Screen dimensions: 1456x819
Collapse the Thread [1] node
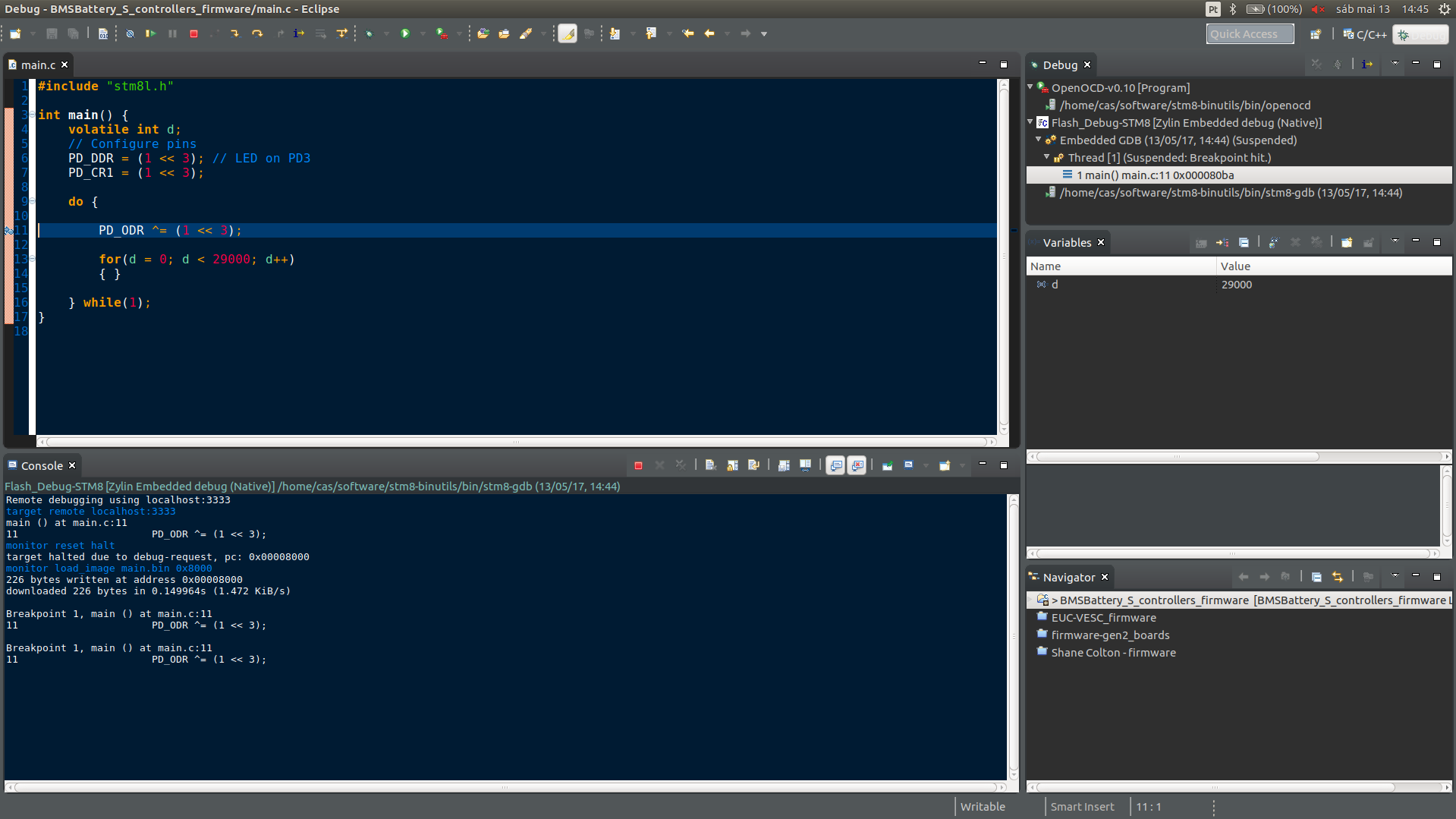pyautogui.click(x=1048, y=157)
